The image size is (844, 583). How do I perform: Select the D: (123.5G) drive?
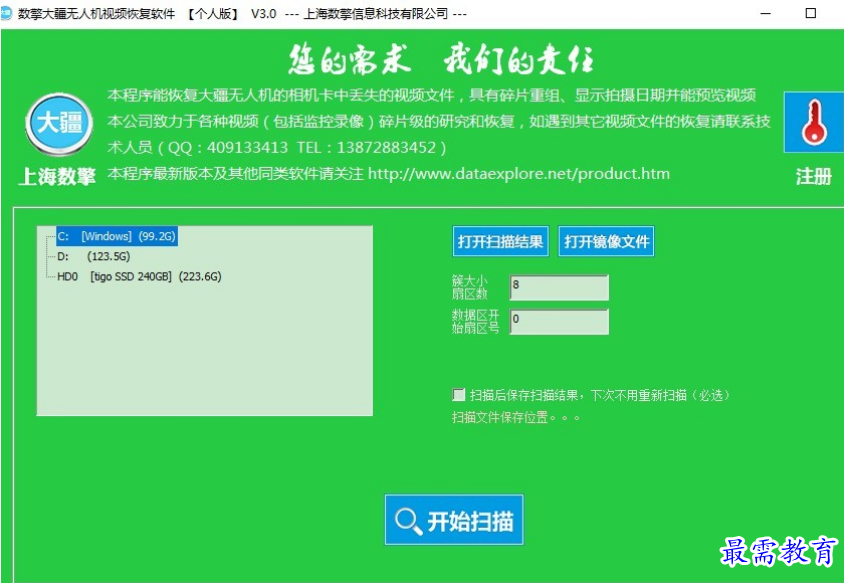[94, 256]
